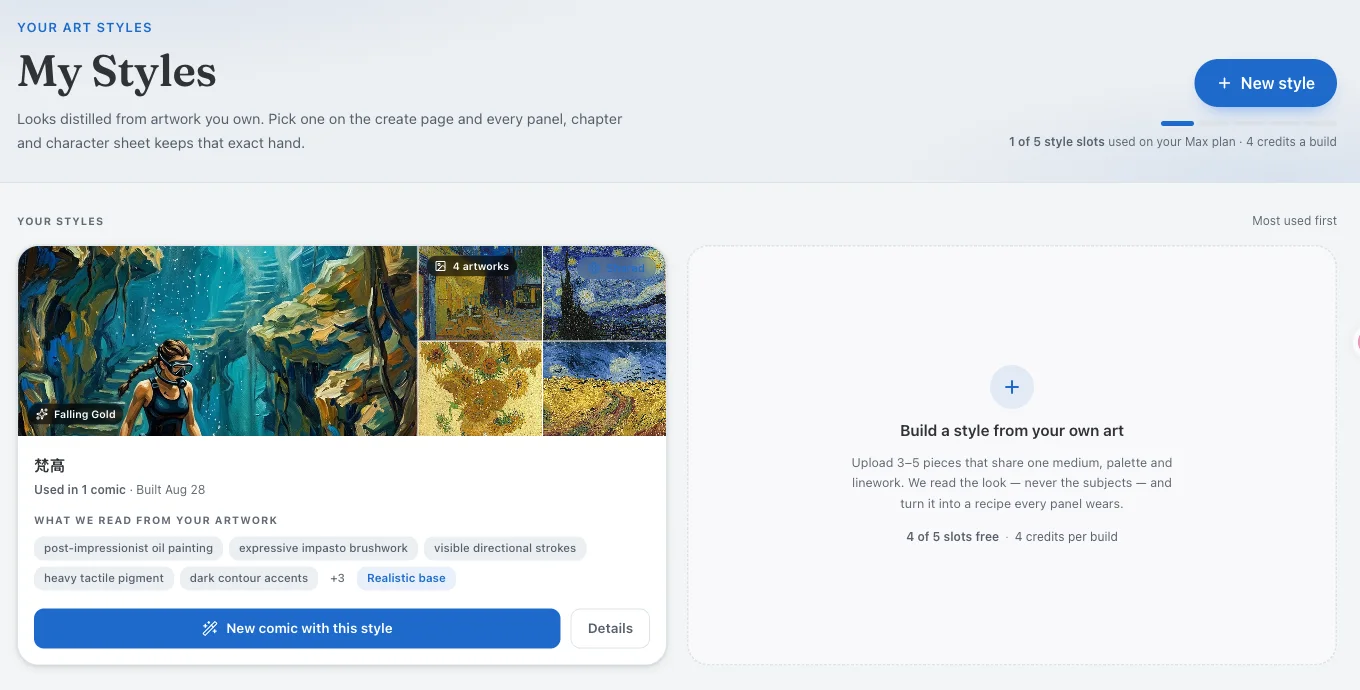Open the café terrace artwork thumbnail

click(x=480, y=293)
